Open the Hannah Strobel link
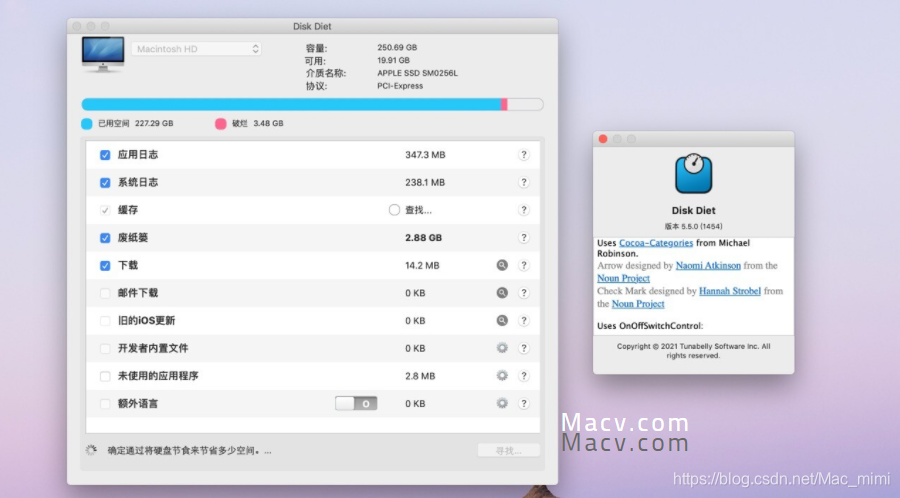This screenshot has height=498, width=900. (x=730, y=291)
